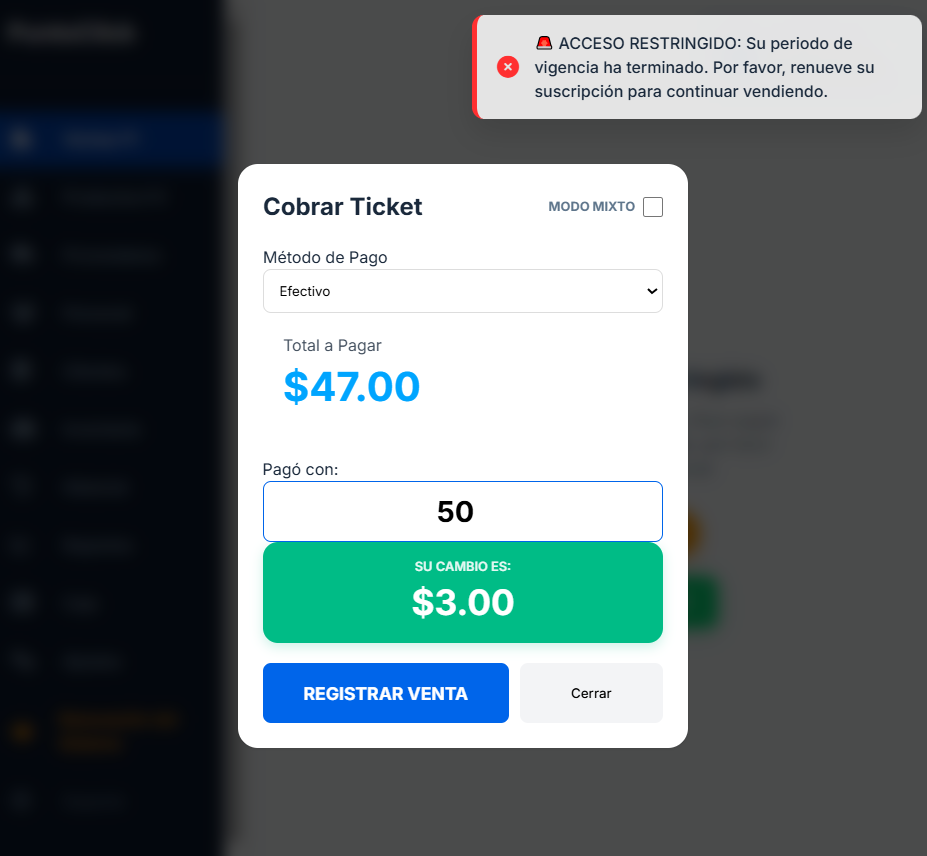Click the app logo in the top-left corner
This screenshot has height=856, width=927.
[70, 31]
